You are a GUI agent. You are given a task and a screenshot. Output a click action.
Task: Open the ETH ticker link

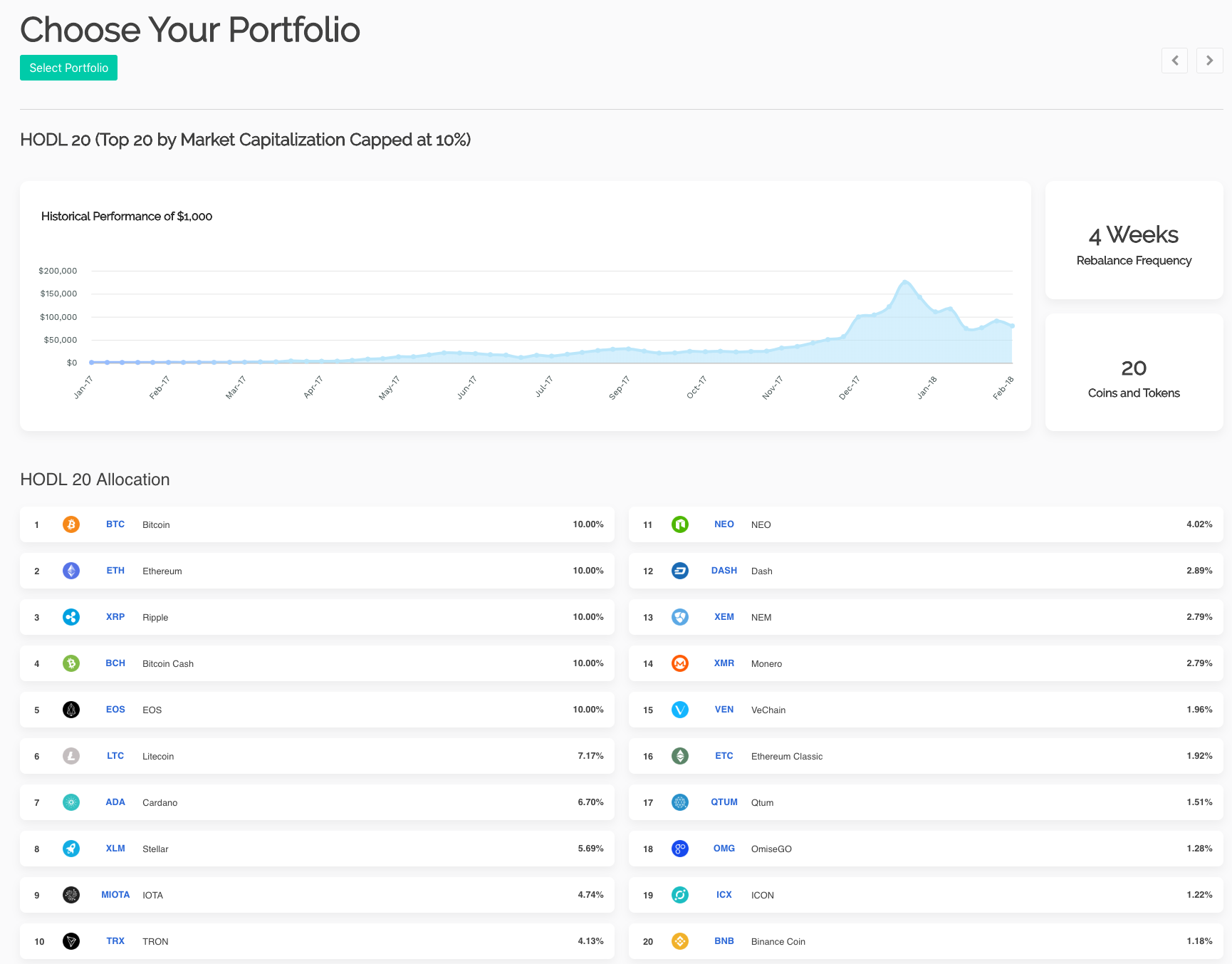click(x=115, y=571)
